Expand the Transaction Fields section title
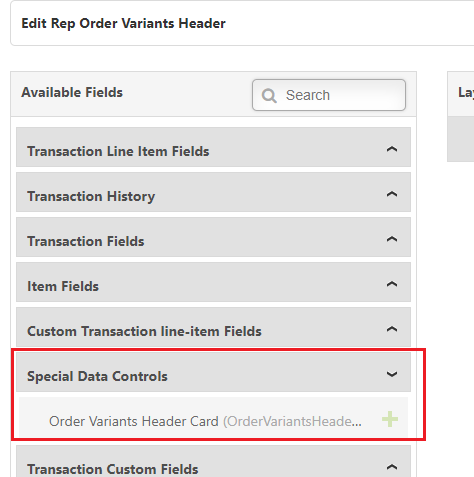Viewport: 474px width, 477px height. [x=86, y=241]
